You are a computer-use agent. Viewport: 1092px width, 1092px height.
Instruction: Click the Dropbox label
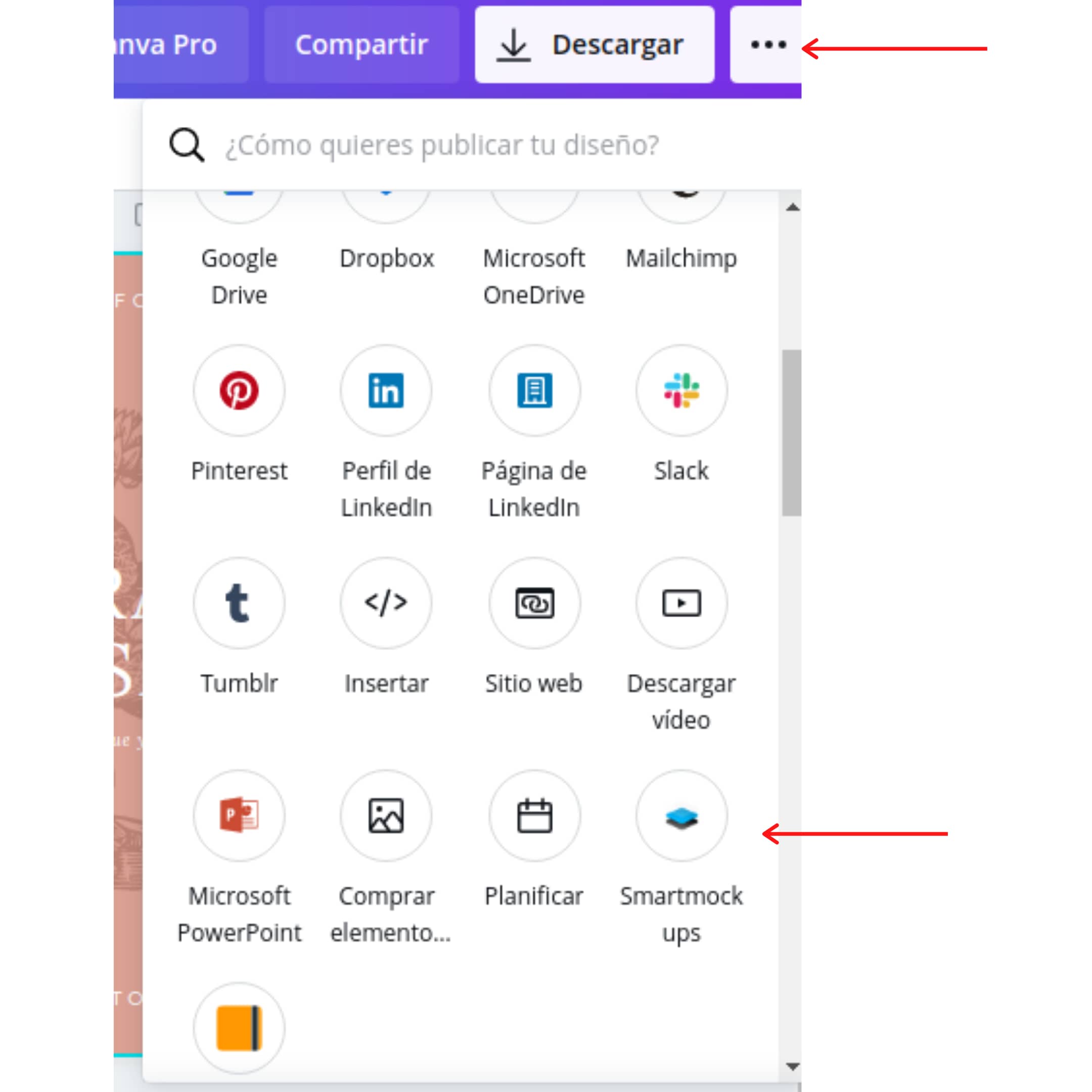[x=387, y=258]
